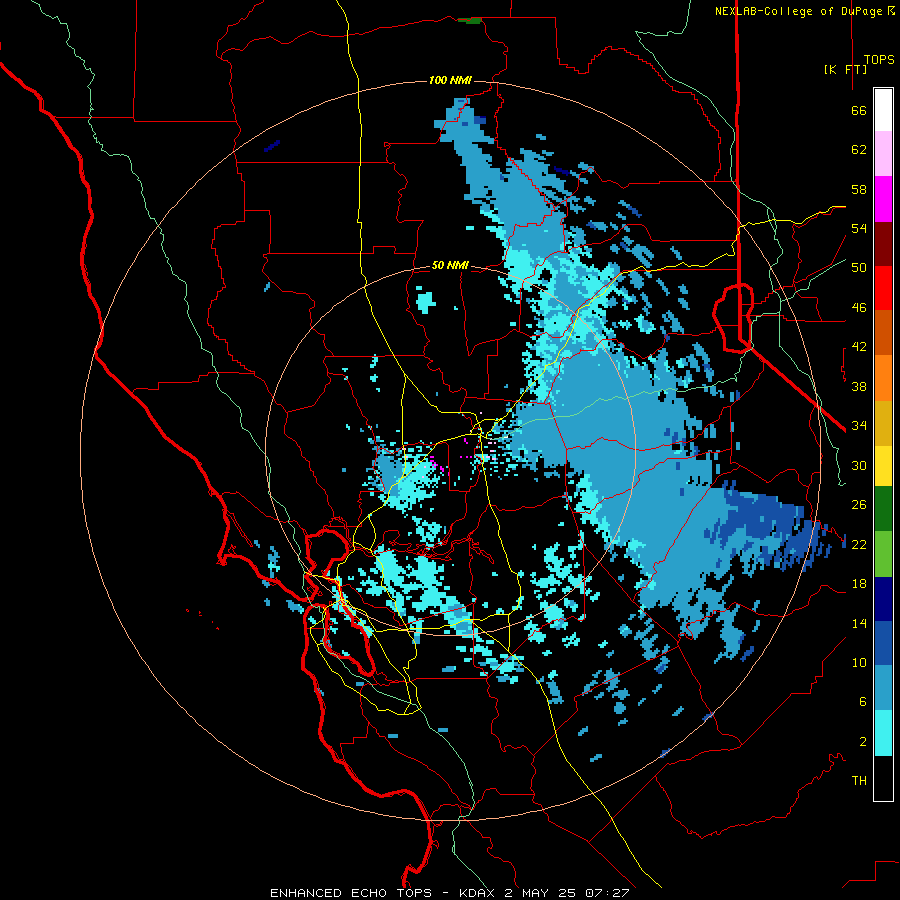Click the yellow 34 kft legend swatch

pos(883,466)
